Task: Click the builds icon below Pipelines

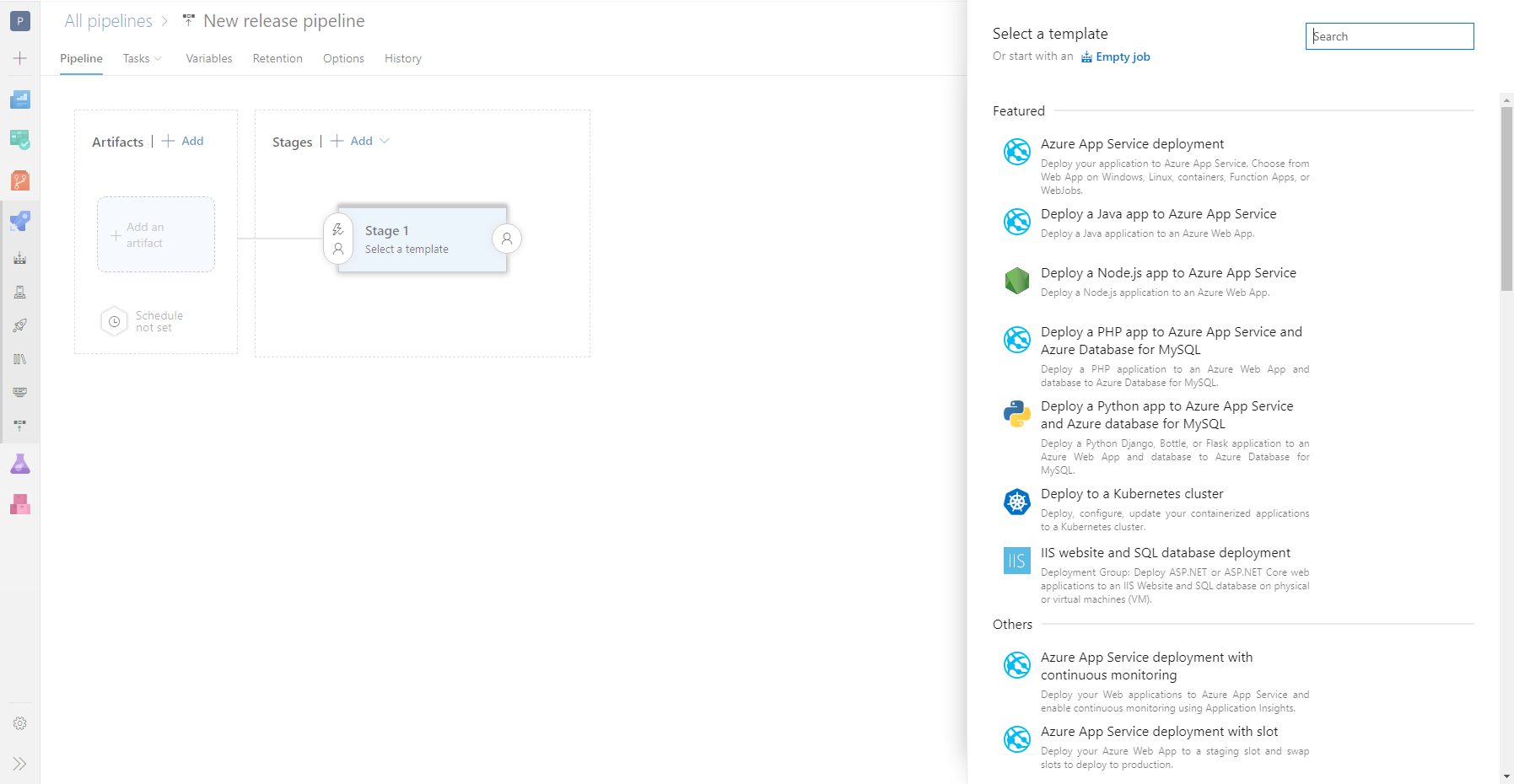Action: pos(20,258)
